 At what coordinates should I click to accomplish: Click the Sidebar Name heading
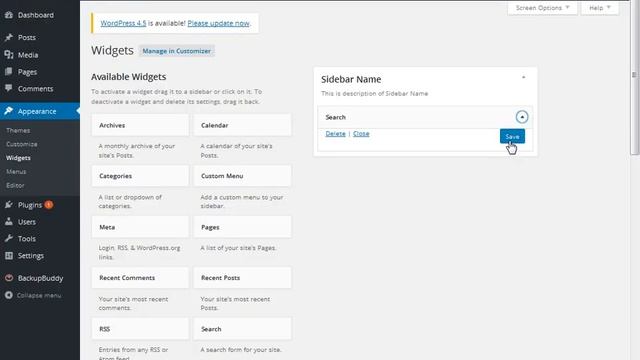351,79
